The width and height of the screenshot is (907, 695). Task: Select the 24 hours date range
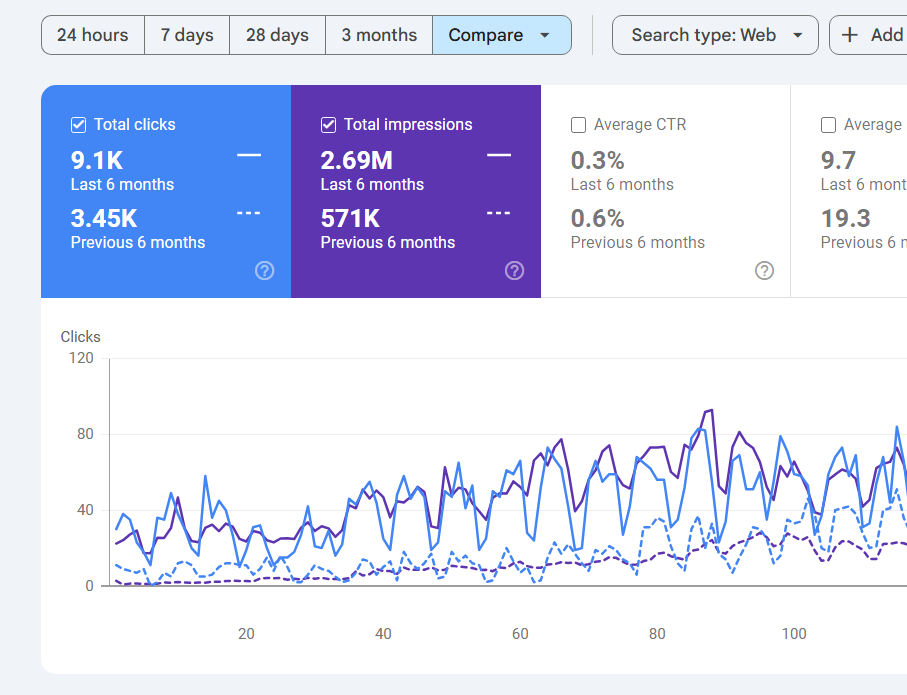click(93, 35)
